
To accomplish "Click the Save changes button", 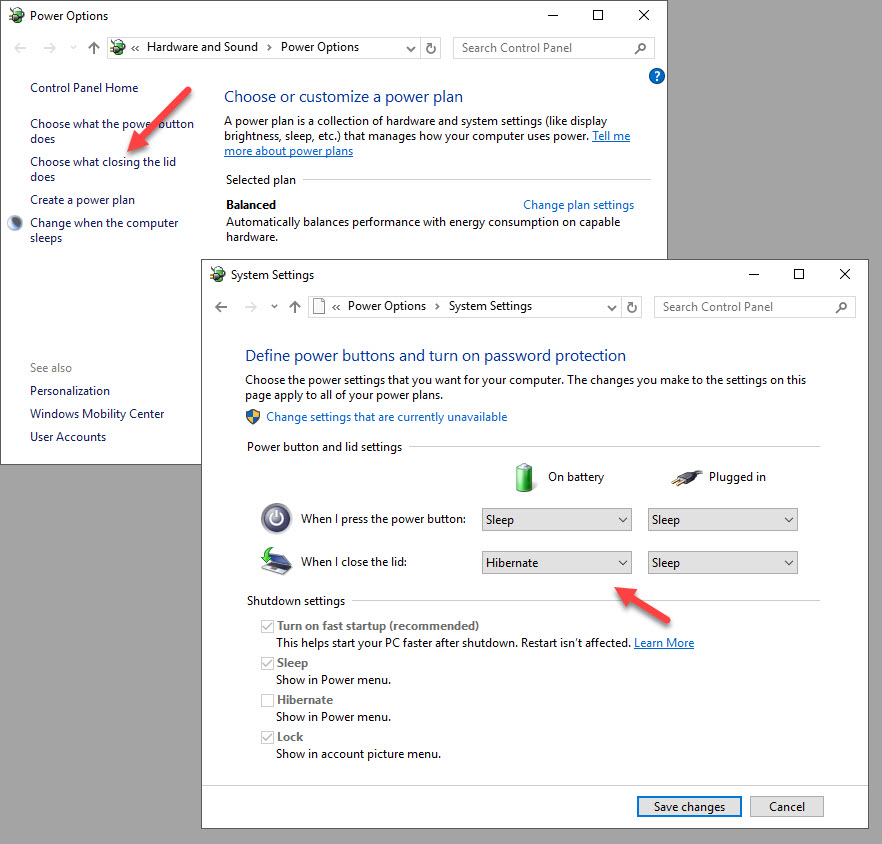I will tap(688, 807).
